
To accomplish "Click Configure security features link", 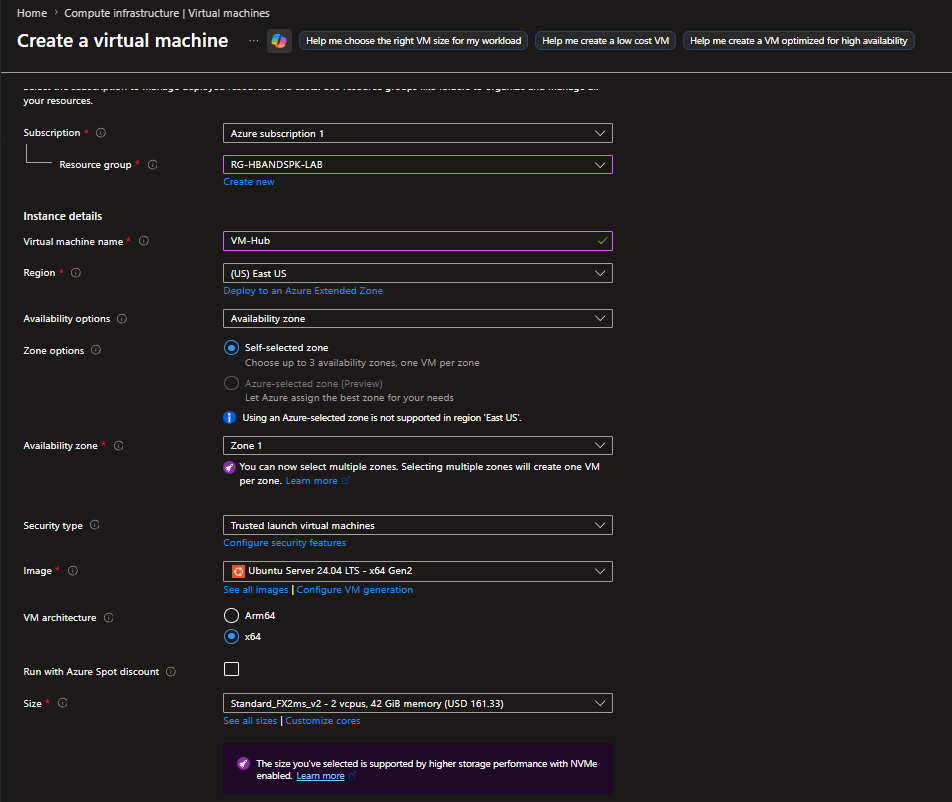I will [x=285, y=543].
